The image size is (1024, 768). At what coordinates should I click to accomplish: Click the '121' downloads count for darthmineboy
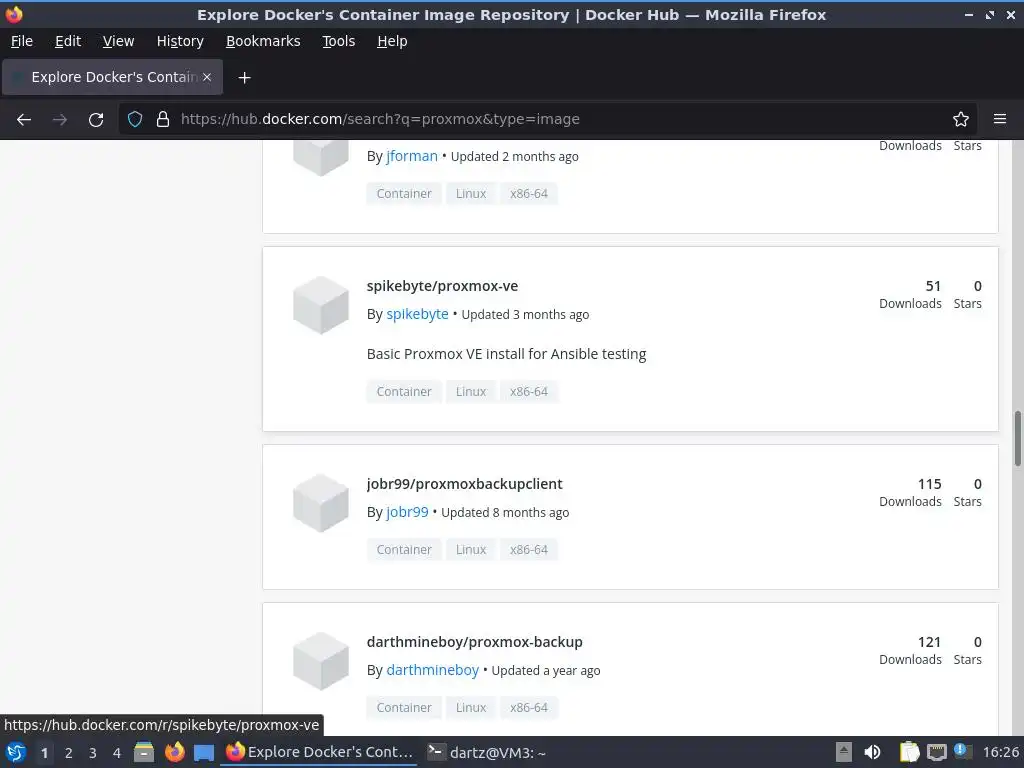coord(929,642)
